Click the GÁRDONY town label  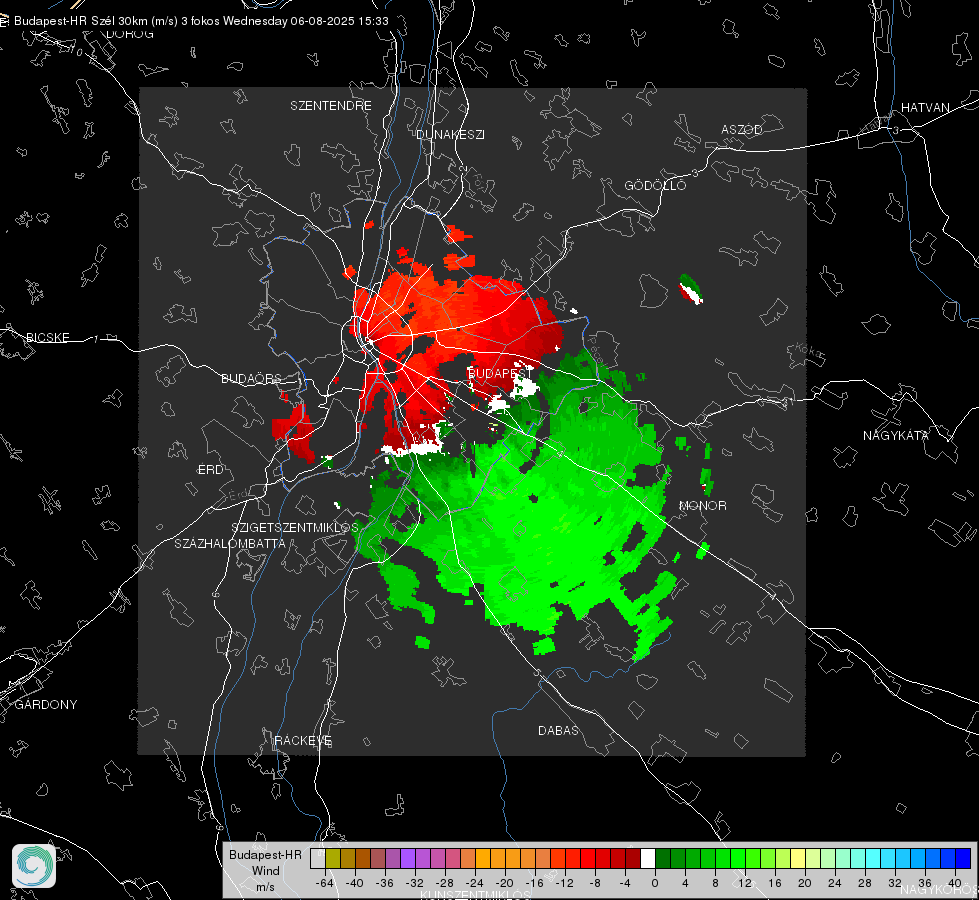[46, 705]
